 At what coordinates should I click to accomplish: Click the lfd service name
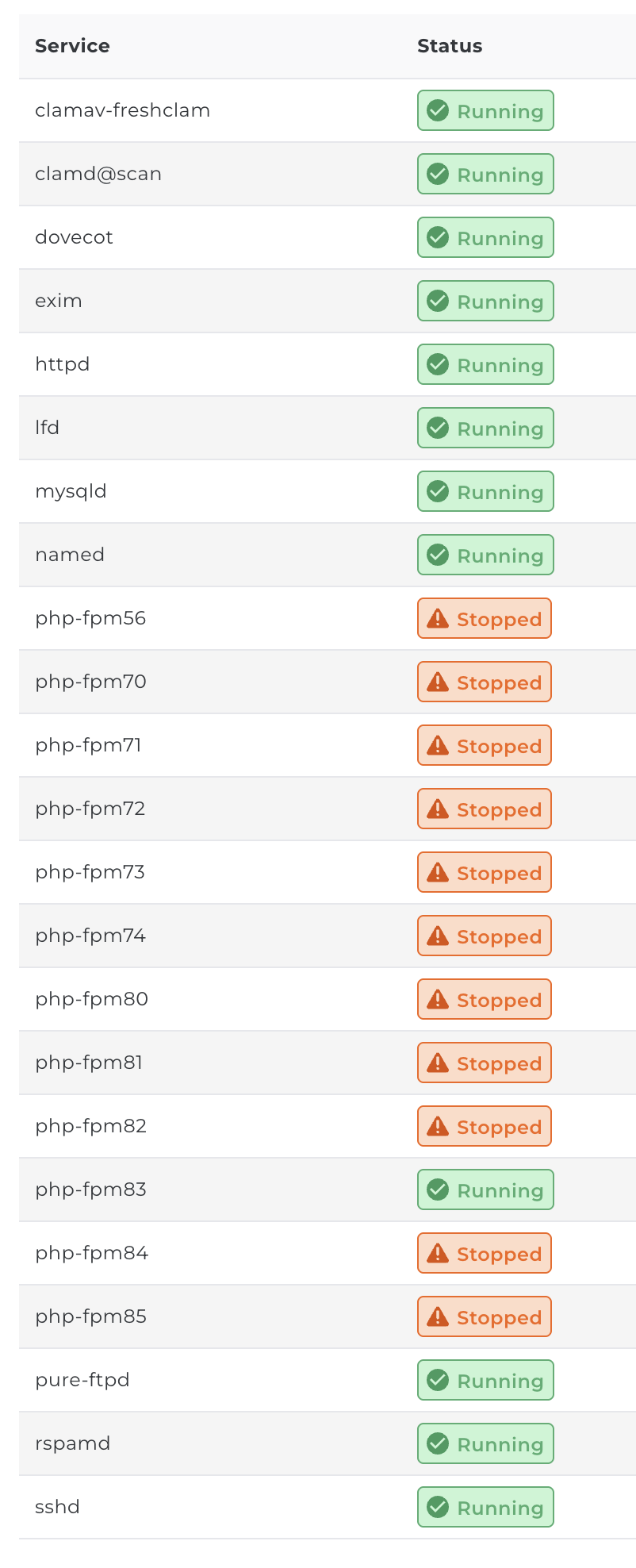tap(48, 428)
